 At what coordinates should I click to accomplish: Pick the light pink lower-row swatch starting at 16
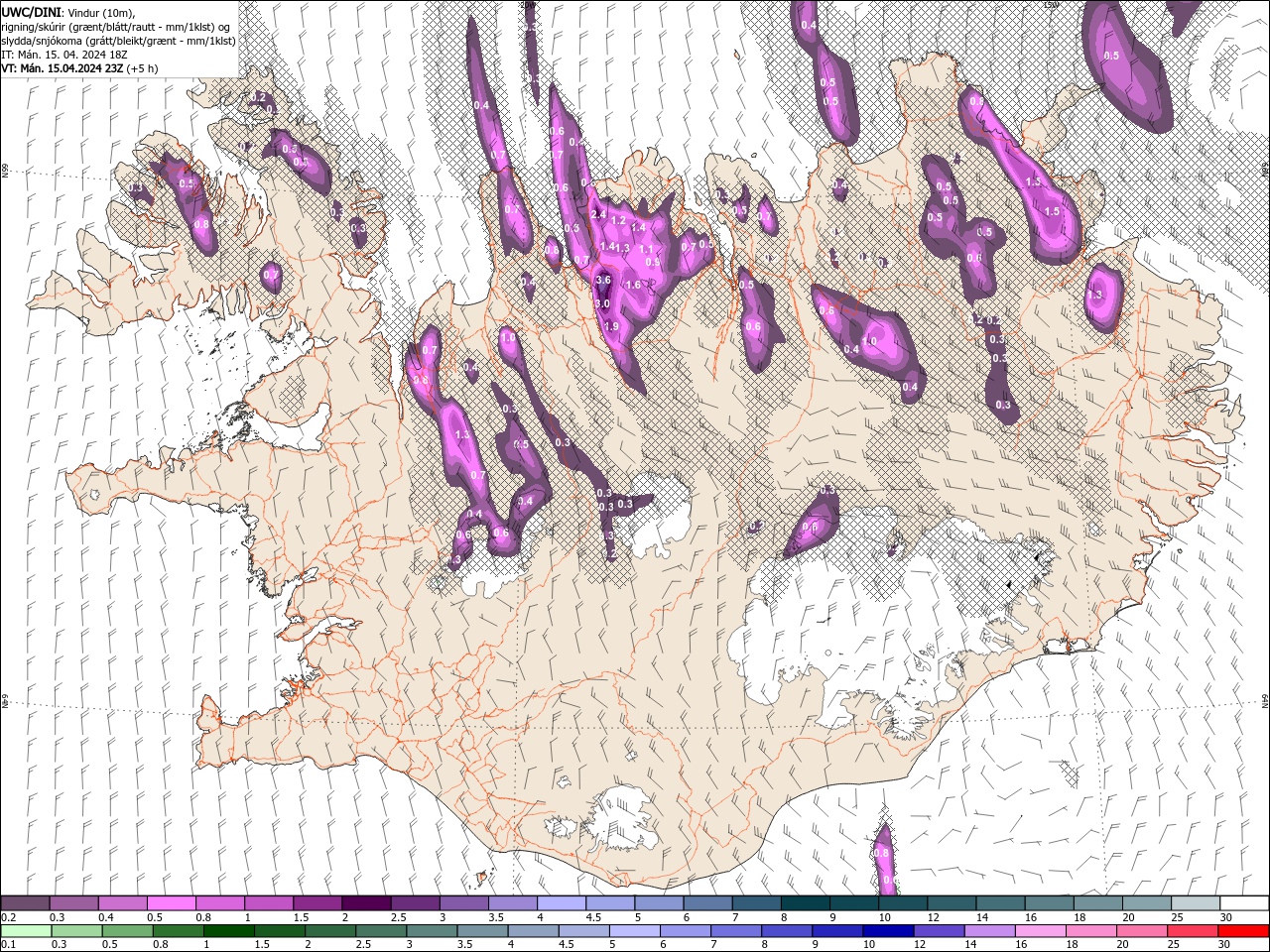[x=1039, y=931]
